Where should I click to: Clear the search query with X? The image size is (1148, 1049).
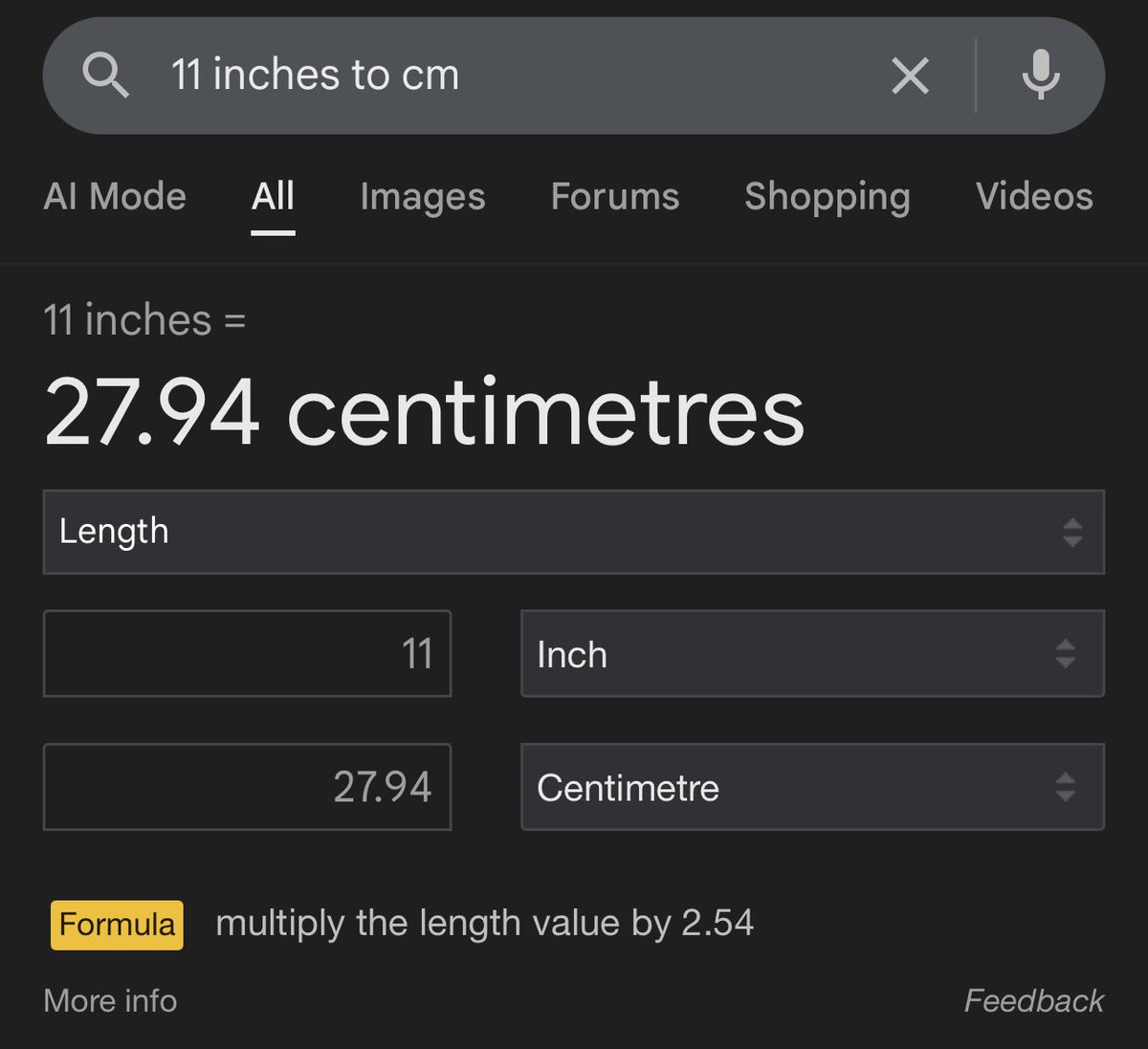[910, 76]
